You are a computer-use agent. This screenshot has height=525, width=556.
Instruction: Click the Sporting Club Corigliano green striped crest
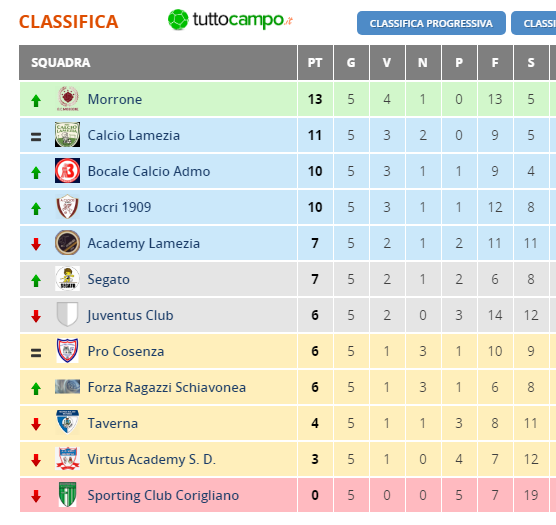point(67,495)
